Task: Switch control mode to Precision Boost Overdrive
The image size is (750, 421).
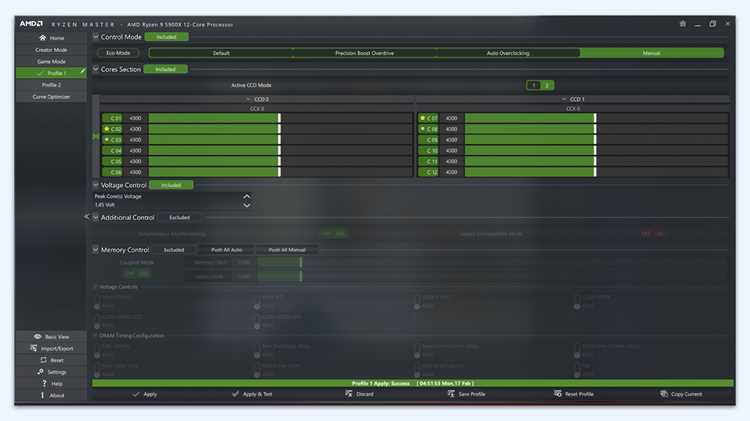Action: pyautogui.click(x=364, y=53)
